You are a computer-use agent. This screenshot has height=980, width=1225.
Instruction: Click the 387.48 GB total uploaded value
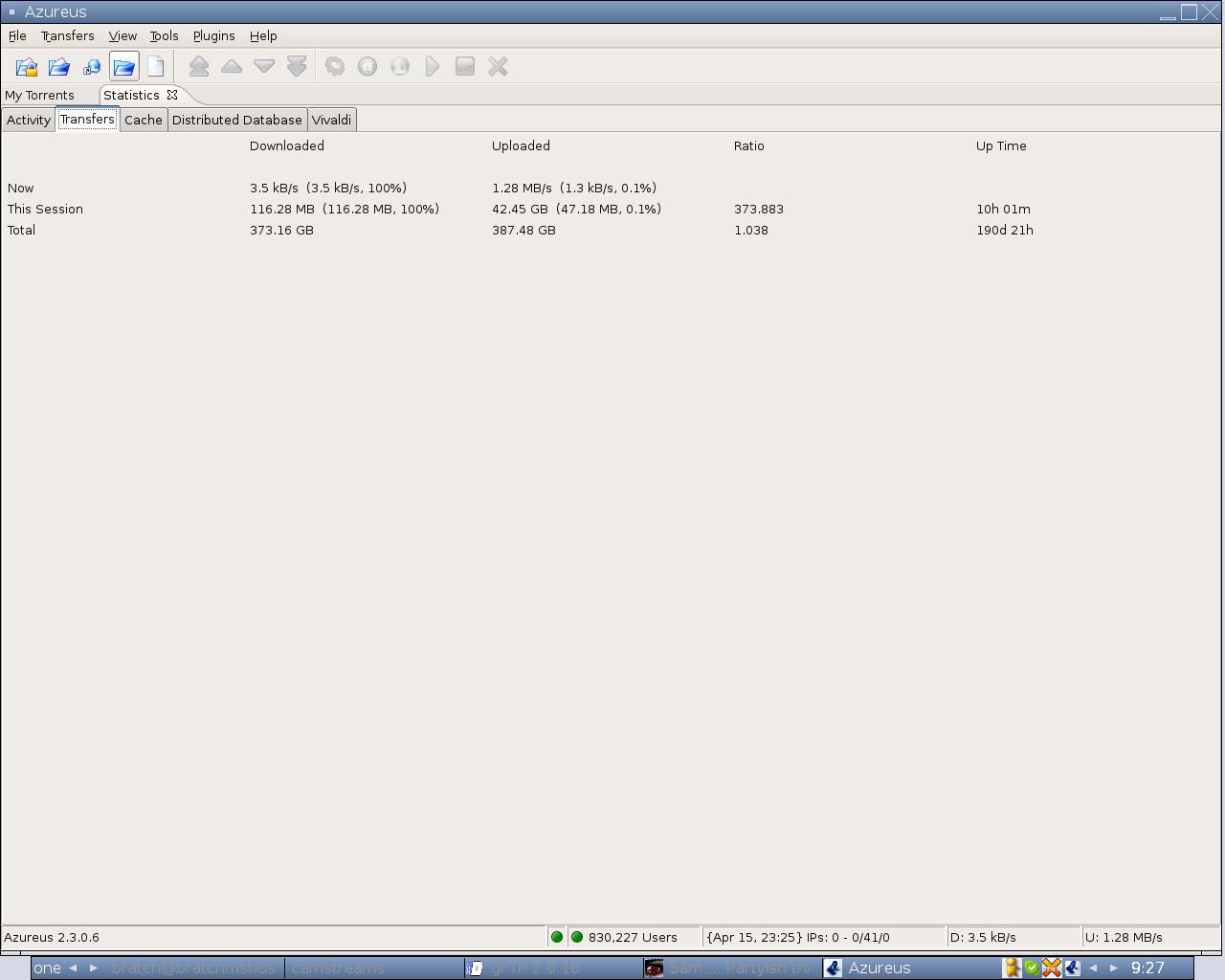pos(523,230)
